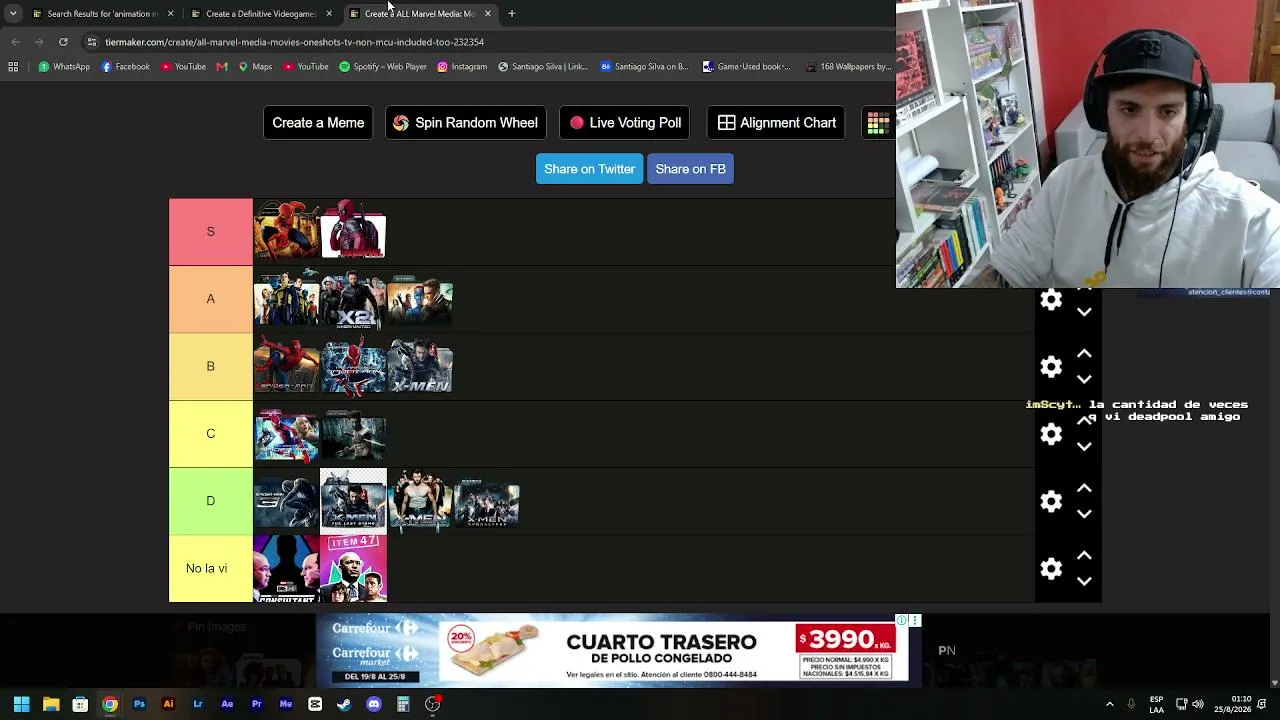Open the '168 Wallpapers by...' bookmark
Image resolution: width=1280 pixels, height=720 pixels.
[x=848, y=67]
